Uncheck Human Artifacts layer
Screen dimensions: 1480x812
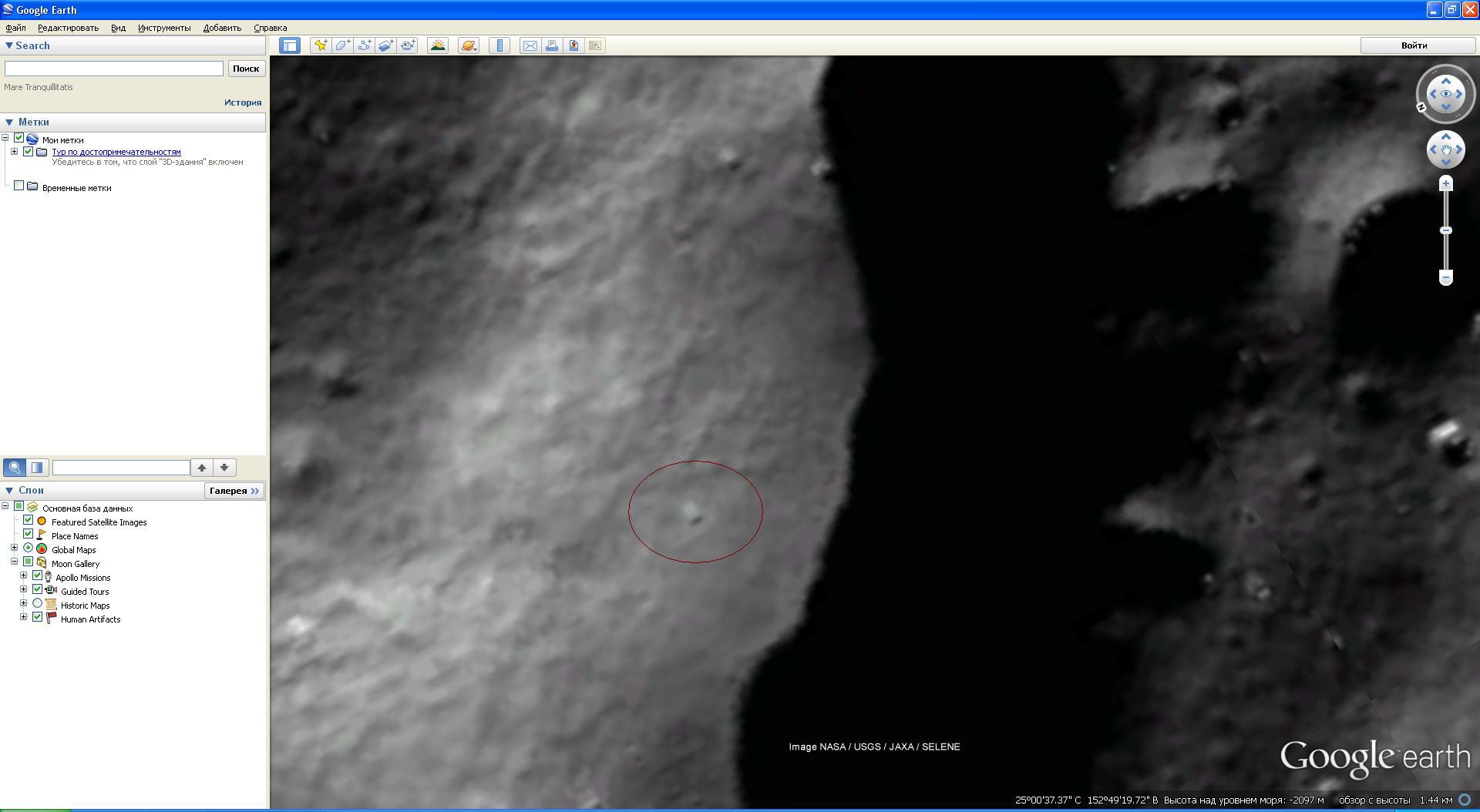(38, 618)
